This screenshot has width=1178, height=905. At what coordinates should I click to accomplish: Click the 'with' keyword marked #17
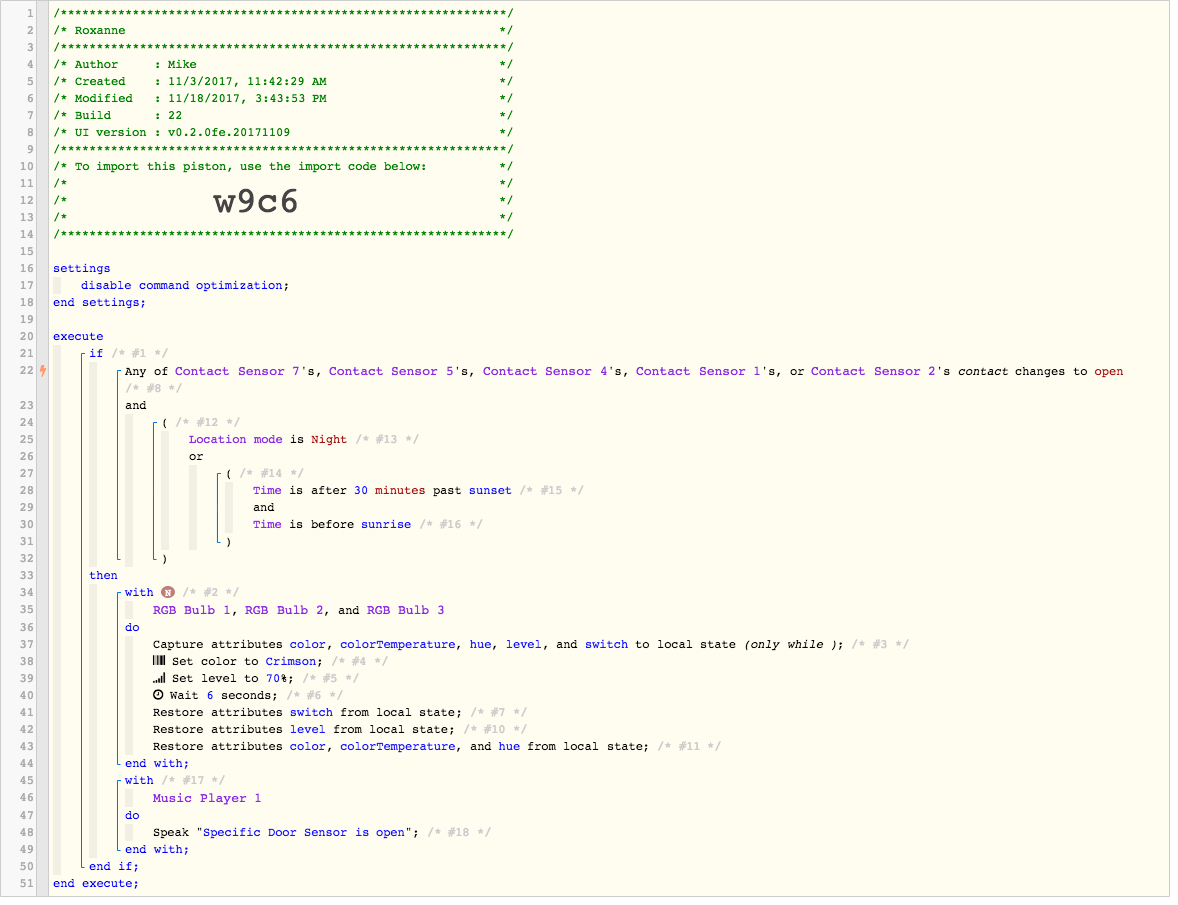point(139,780)
